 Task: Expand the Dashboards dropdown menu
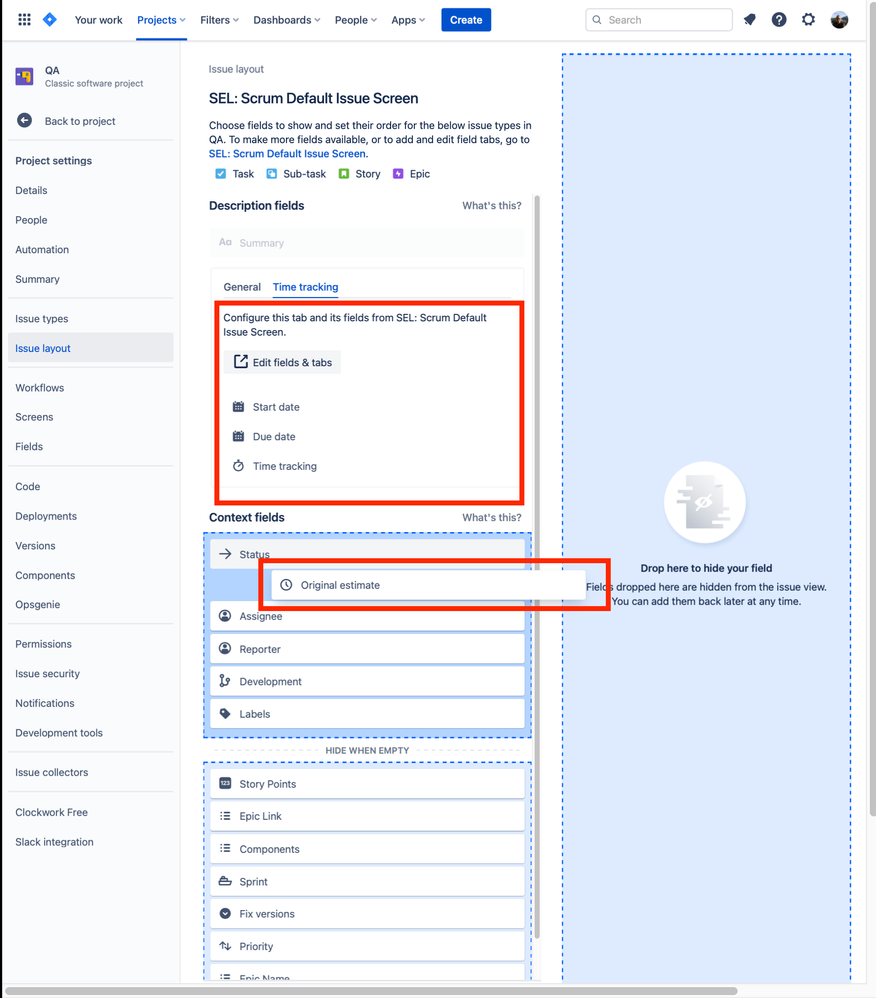click(x=286, y=20)
